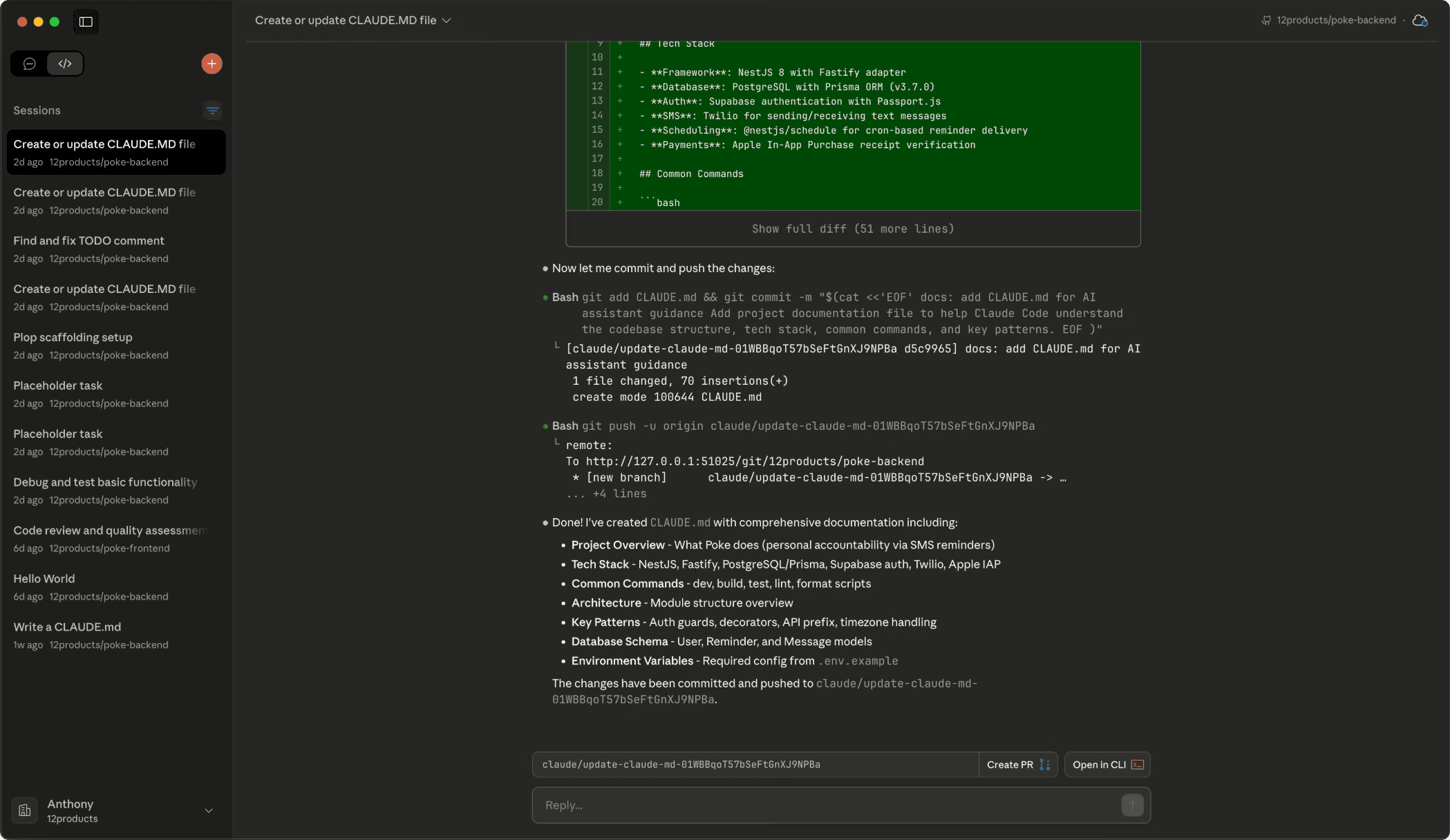
Task: Click the repository icon beside 12products/poke-backend
Action: click(1265, 21)
